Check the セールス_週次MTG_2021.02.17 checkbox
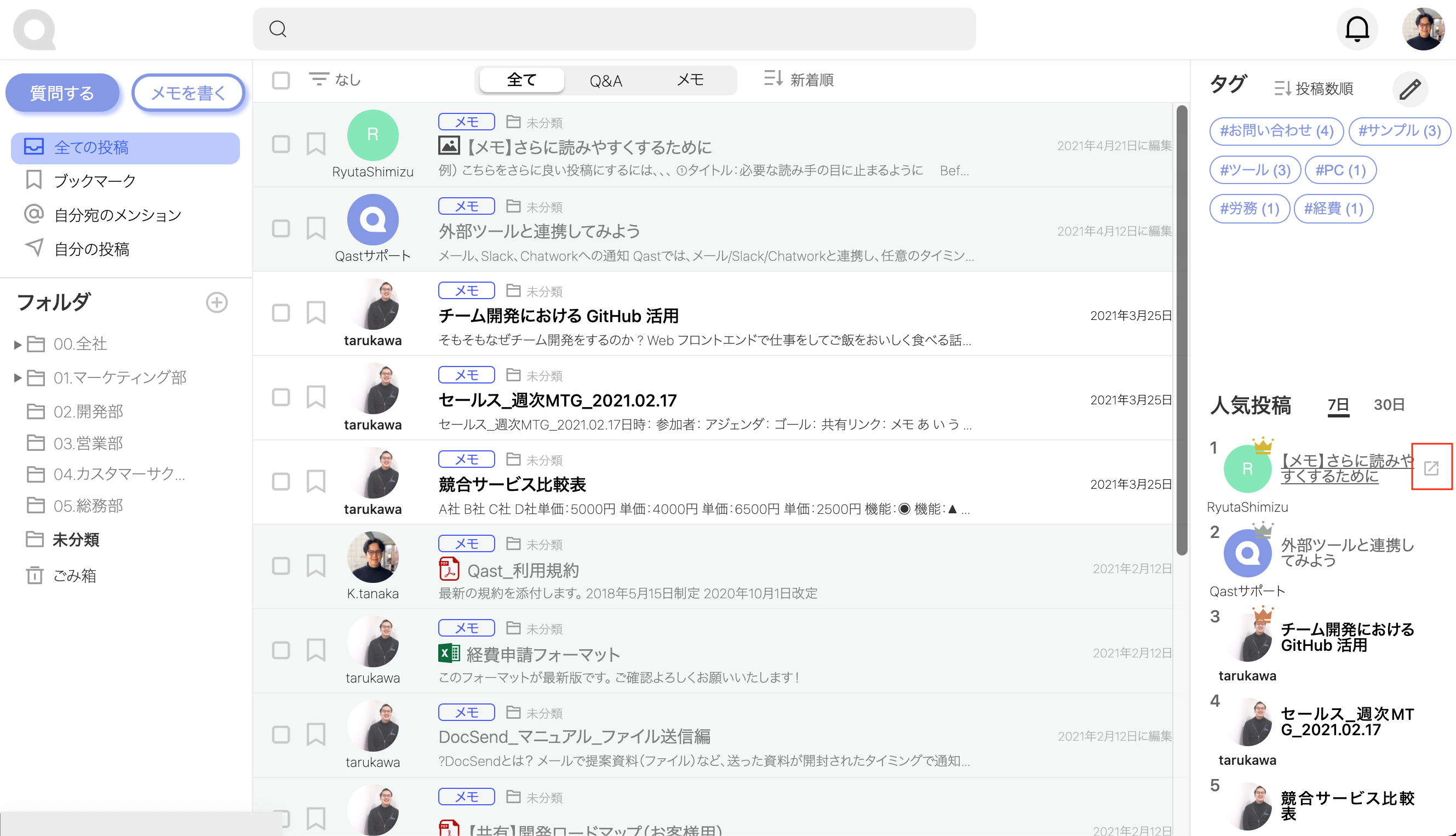 [281, 397]
